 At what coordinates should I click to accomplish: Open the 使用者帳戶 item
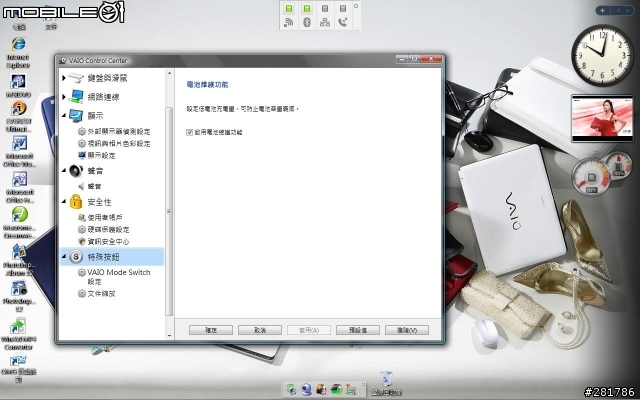tap(105, 218)
